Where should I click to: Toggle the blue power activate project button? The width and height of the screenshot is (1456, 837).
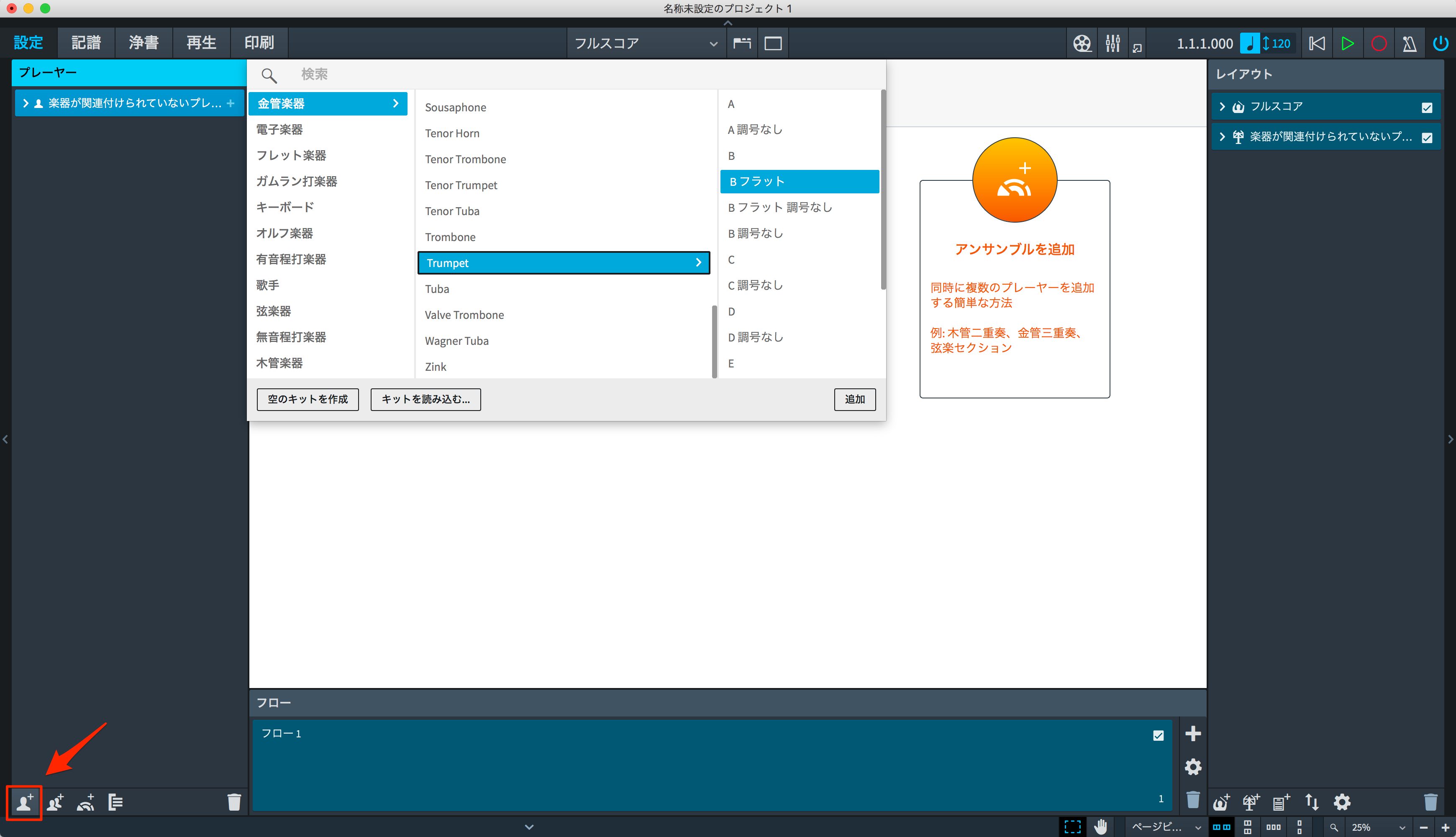1440,43
